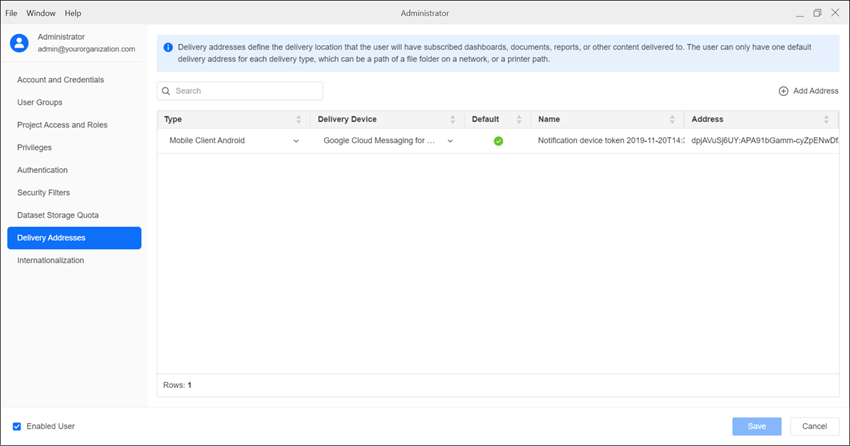
Task: Sort by the Name column arrows
Action: click(673, 119)
